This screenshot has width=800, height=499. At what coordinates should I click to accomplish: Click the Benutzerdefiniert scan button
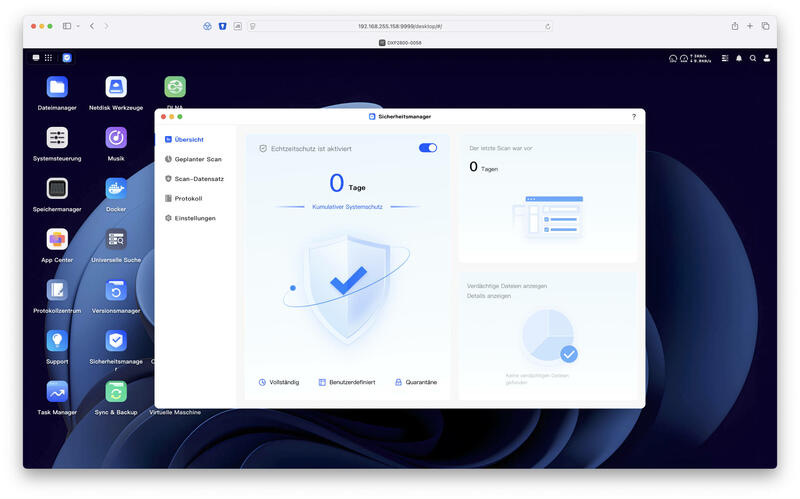pyautogui.click(x=347, y=382)
